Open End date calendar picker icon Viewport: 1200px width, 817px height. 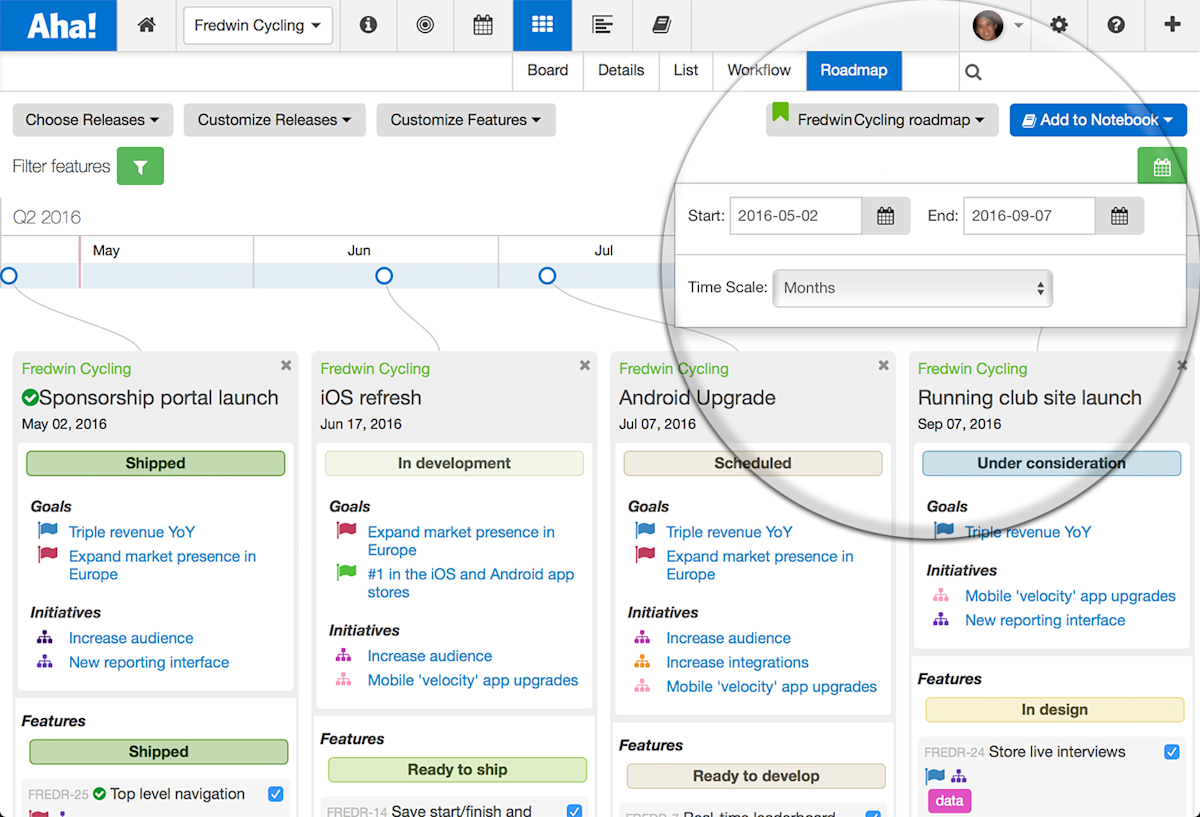click(x=1120, y=216)
